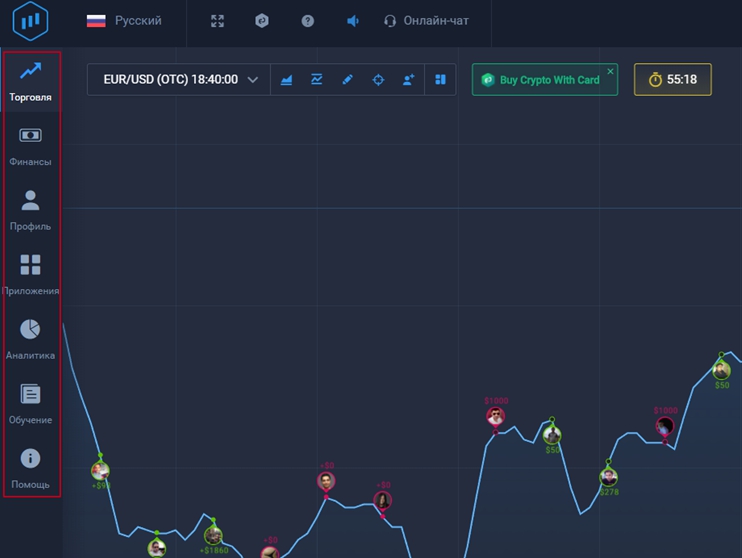Open Аналитика pie chart sidebar item
Viewport: 742px width, 558px height.
(31, 338)
